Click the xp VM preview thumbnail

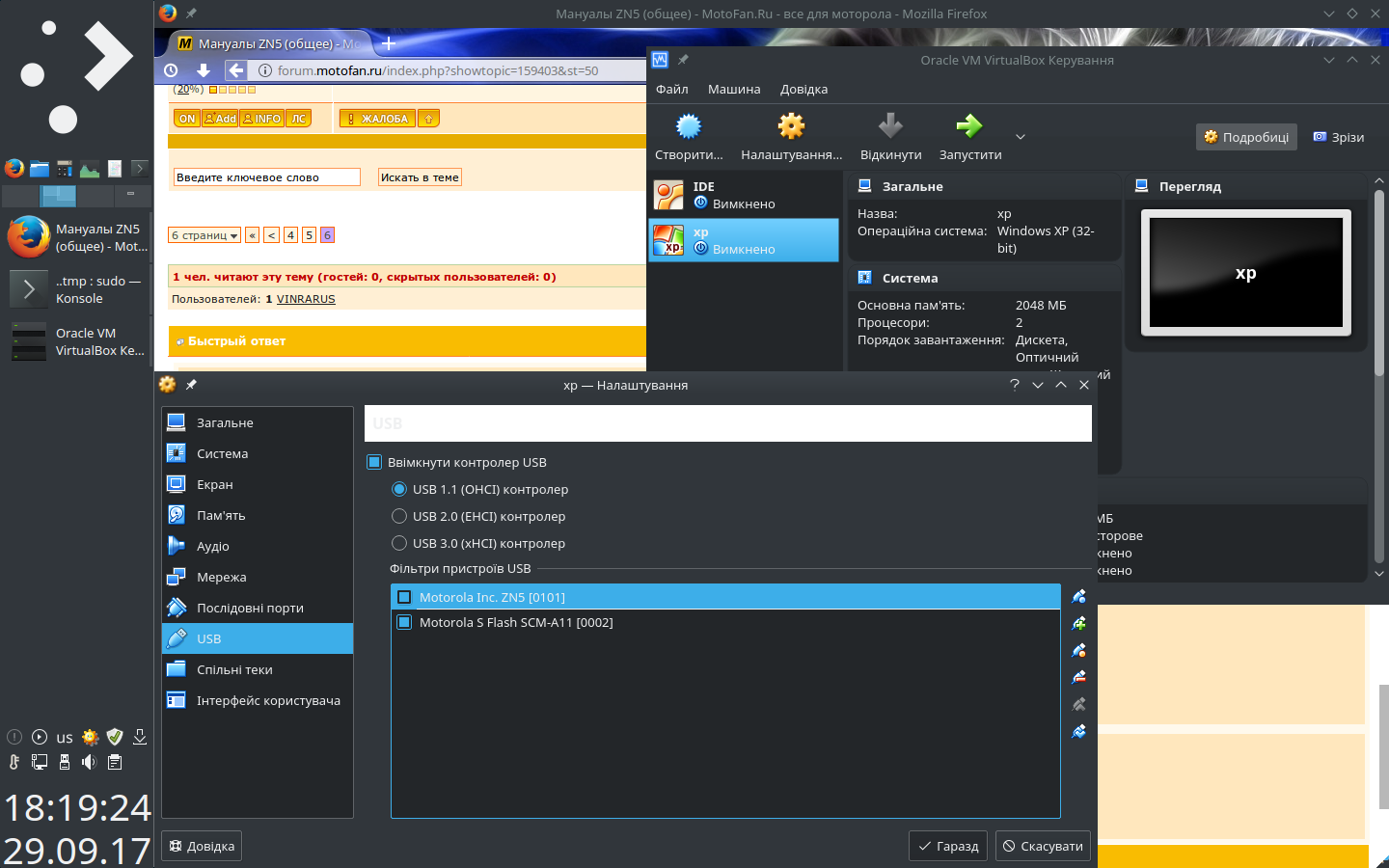[1245, 273]
